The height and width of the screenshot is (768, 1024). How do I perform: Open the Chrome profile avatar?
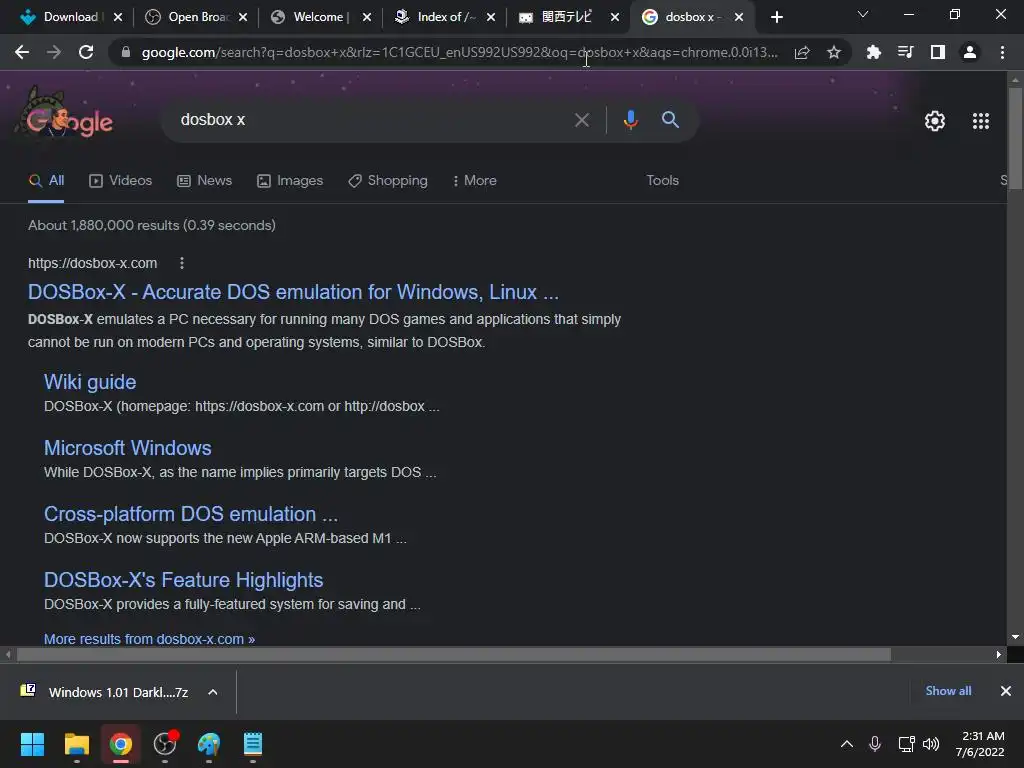tap(970, 52)
